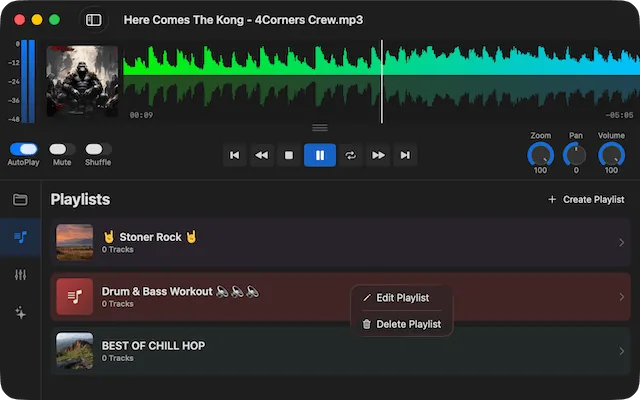Expand the Stoner Rock playlist chevron
This screenshot has height=400, width=640.
click(x=621, y=242)
